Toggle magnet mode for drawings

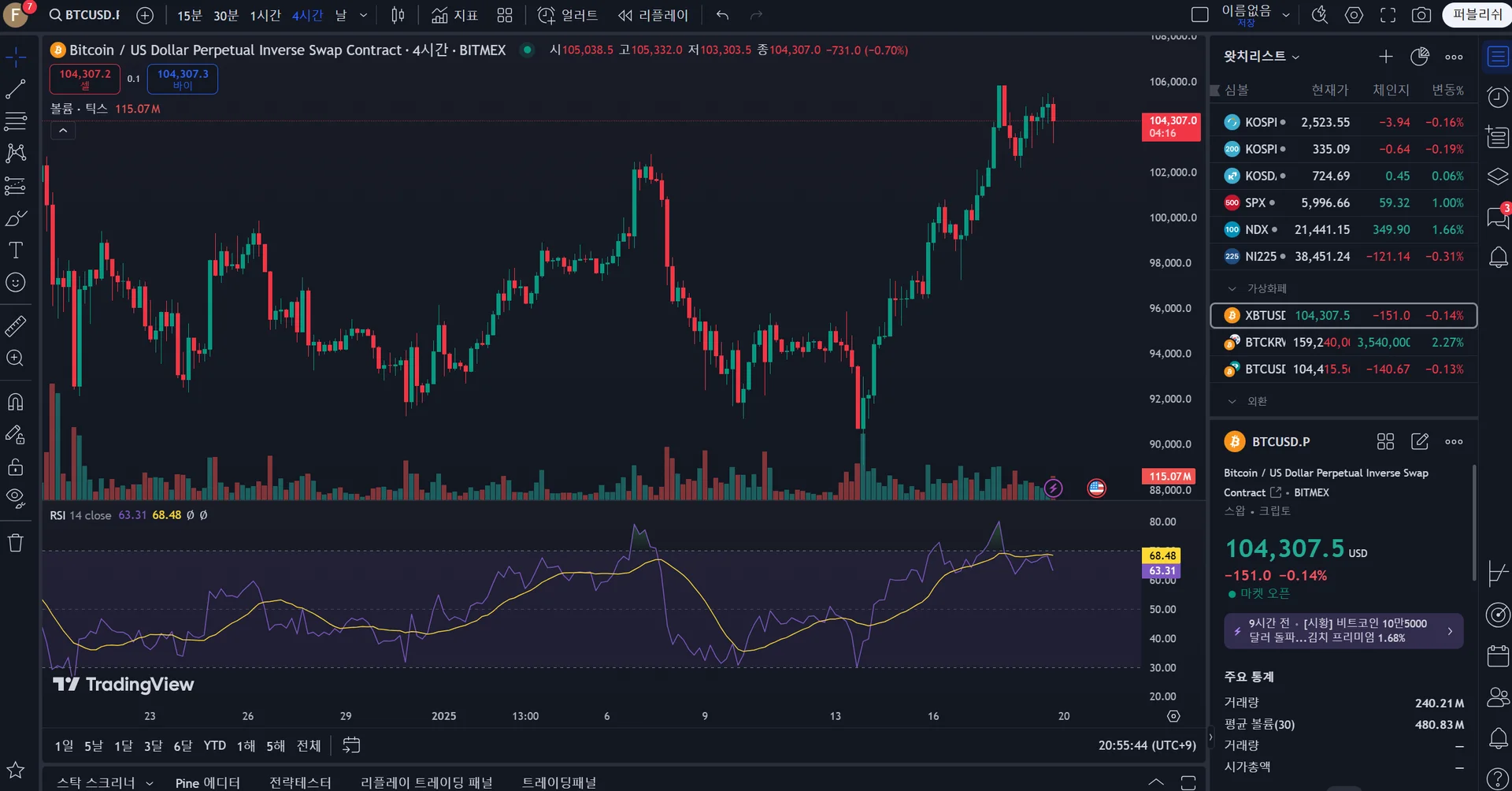(16, 402)
